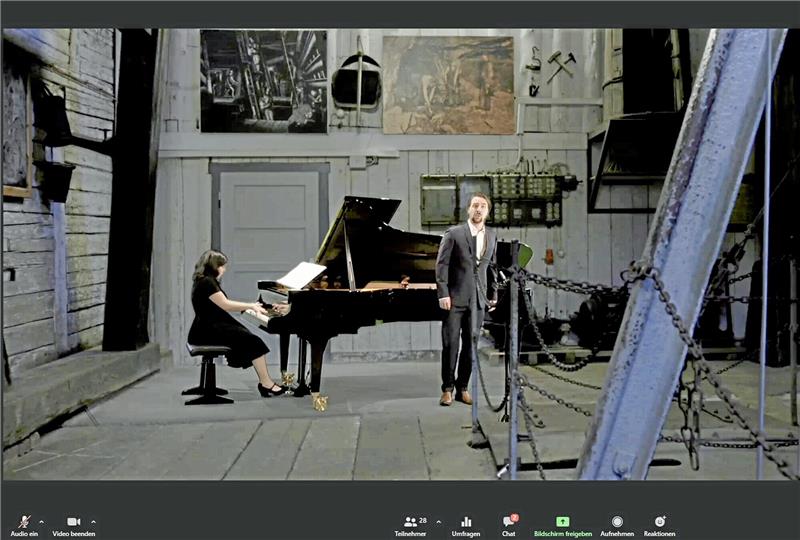The width and height of the screenshot is (800, 540).
Task: Click the 'Bildschirm freigeben' green label
Action: [x=562, y=534]
